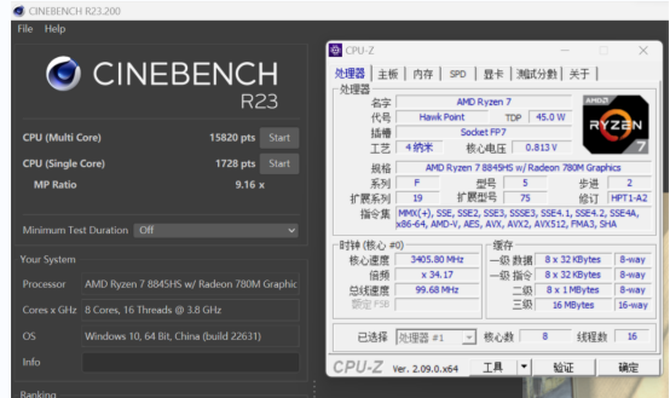Open the File menu in Cinebench
The width and height of the screenshot is (670, 398).
[25, 29]
